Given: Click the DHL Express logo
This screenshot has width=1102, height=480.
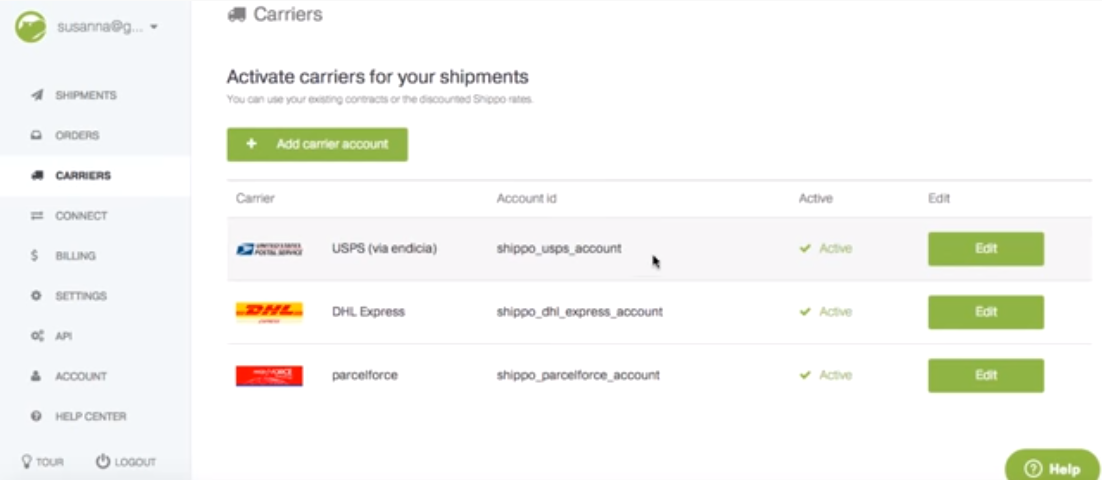Looking at the screenshot, I should point(269,312).
